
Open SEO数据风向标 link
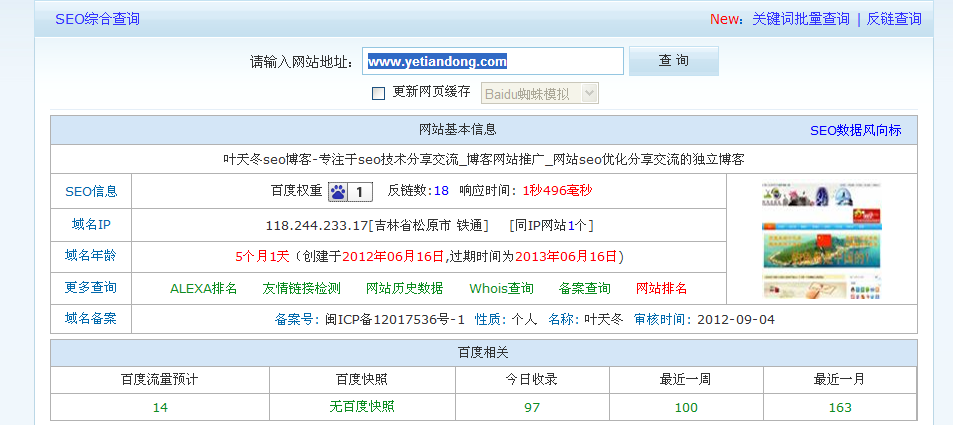pyautogui.click(x=855, y=130)
